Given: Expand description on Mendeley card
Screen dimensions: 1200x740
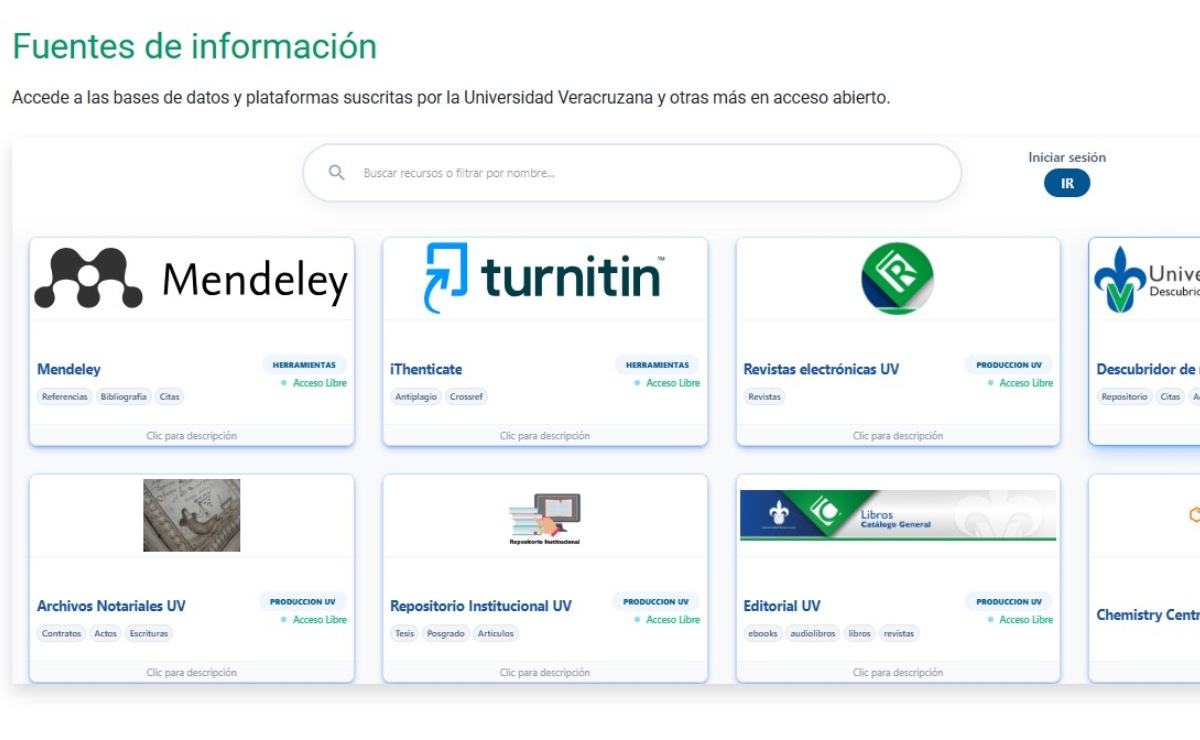Looking at the screenshot, I should (x=191, y=436).
